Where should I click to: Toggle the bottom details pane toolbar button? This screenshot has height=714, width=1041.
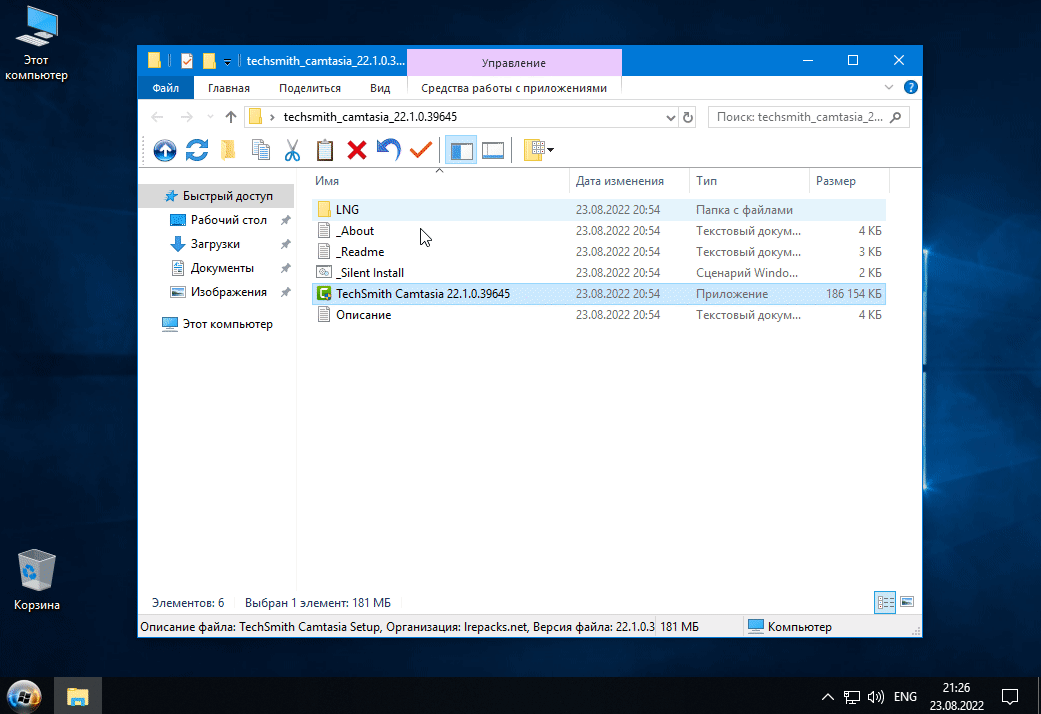(493, 150)
